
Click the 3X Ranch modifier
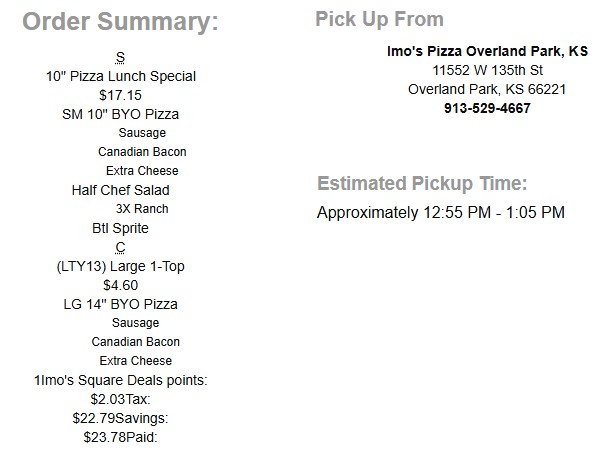click(142, 209)
